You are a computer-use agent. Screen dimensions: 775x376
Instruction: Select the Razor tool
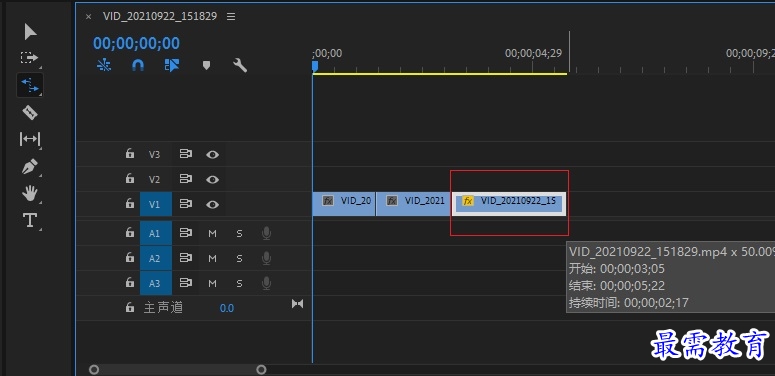30,113
